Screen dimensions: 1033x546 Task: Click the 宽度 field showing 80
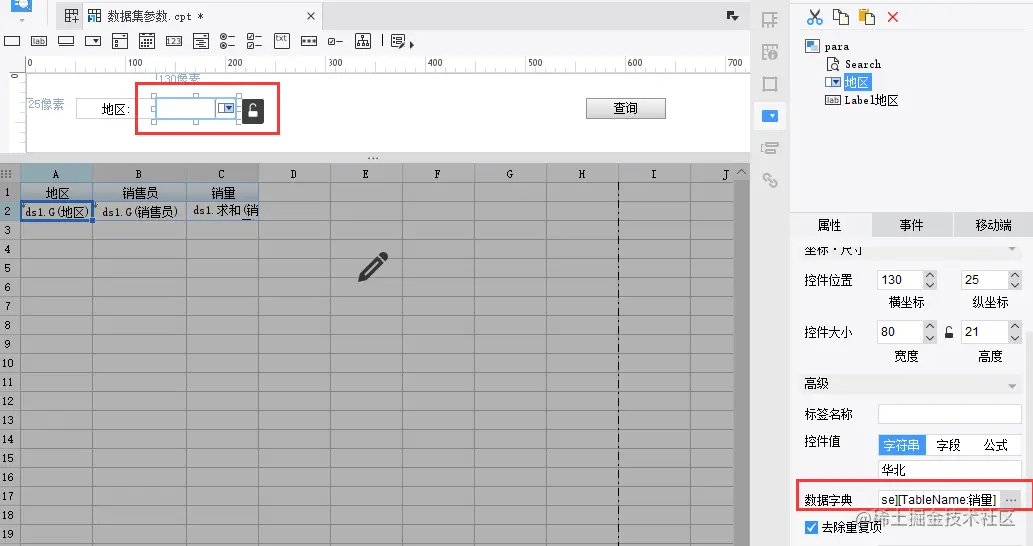tap(900, 332)
